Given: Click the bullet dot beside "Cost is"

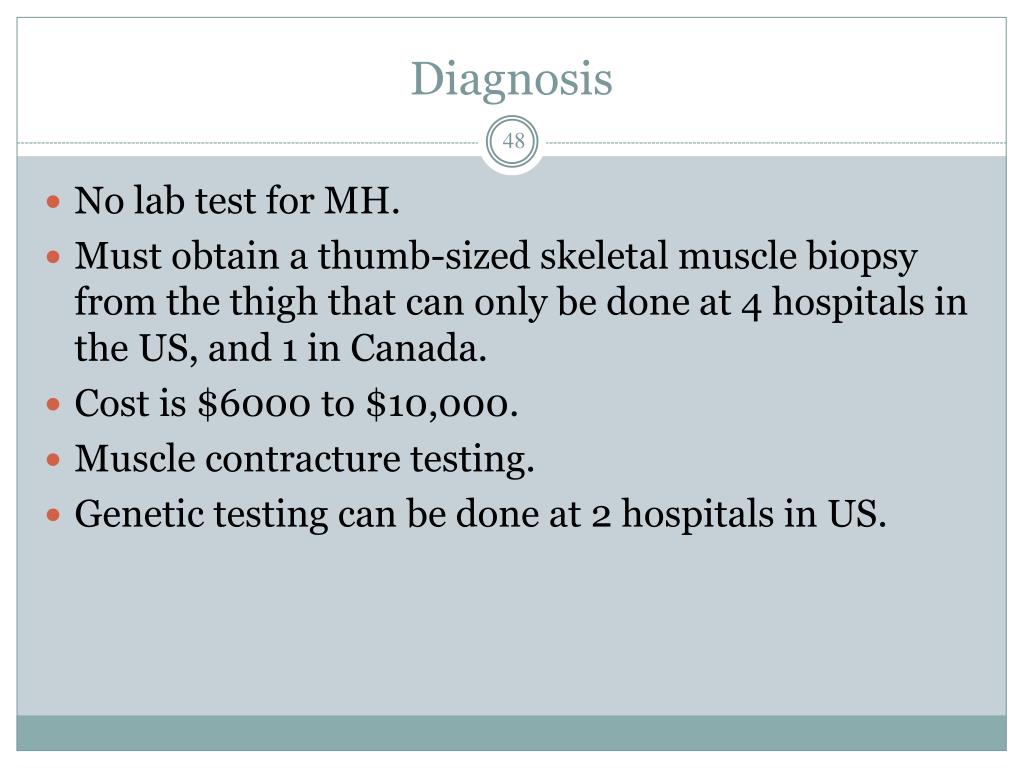Looking at the screenshot, I should pyautogui.click(x=56, y=405).
